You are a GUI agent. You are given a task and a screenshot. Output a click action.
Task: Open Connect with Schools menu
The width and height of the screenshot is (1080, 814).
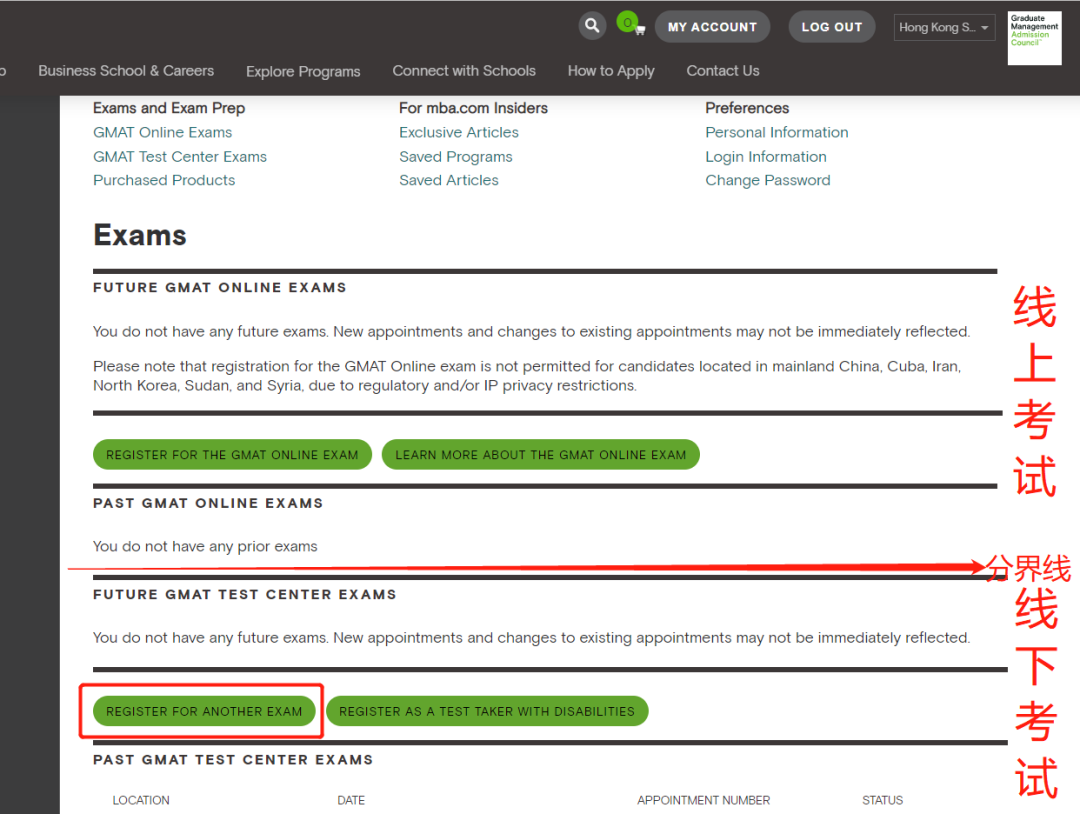pos(464,71)
